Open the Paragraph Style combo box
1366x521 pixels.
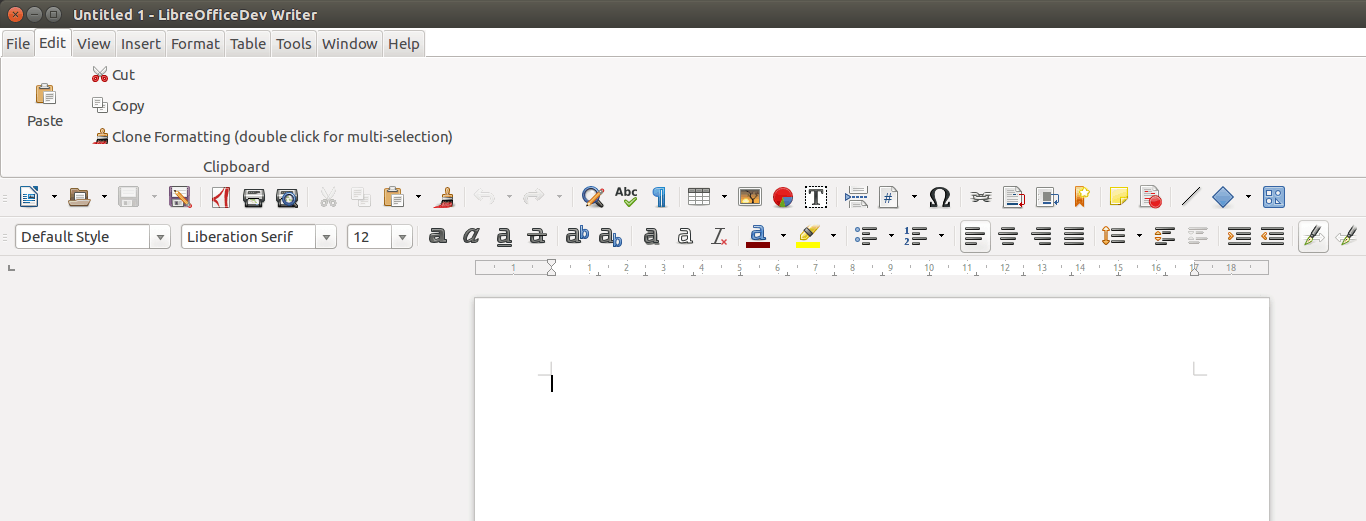[93, 237]
